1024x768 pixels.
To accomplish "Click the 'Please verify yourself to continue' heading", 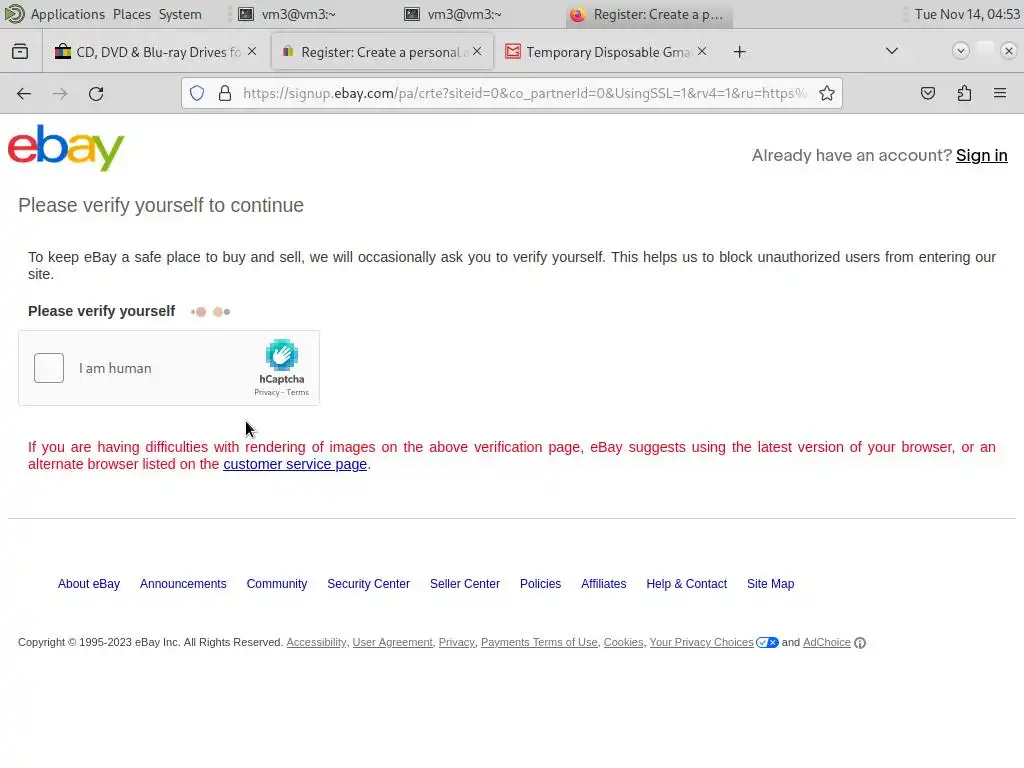I will point(161,205).
